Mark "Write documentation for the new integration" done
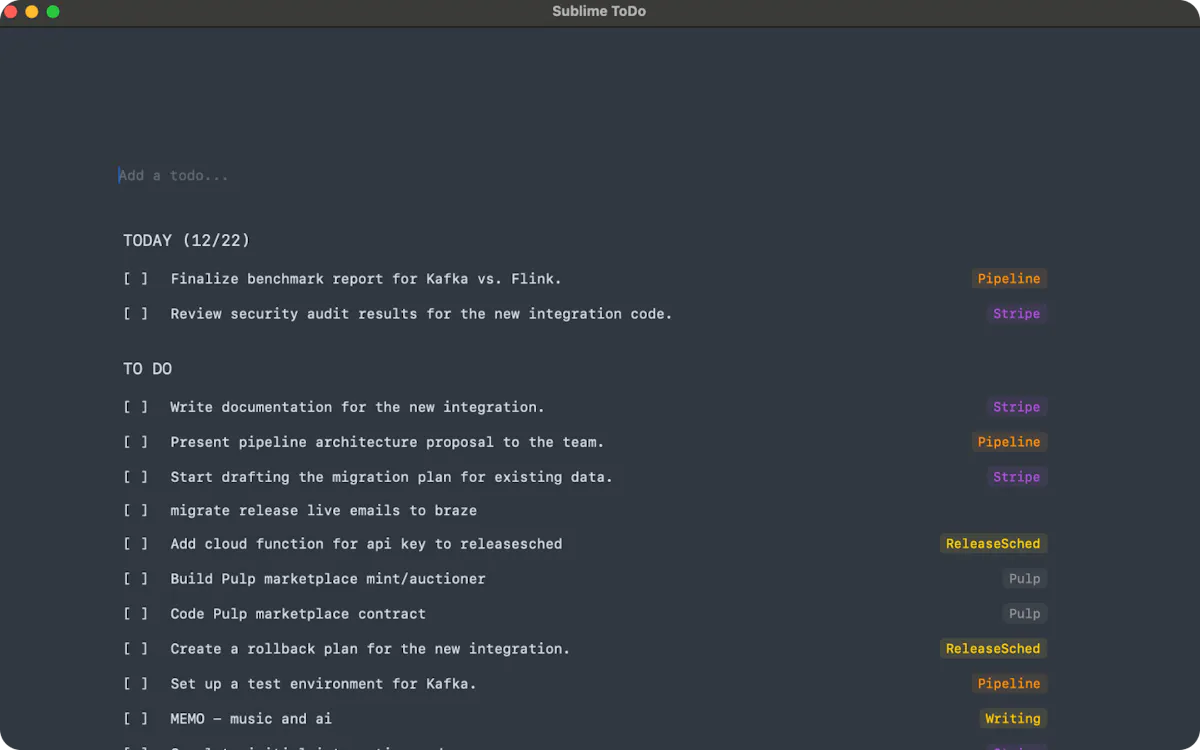1200x750 pixels. coord(136,407)
